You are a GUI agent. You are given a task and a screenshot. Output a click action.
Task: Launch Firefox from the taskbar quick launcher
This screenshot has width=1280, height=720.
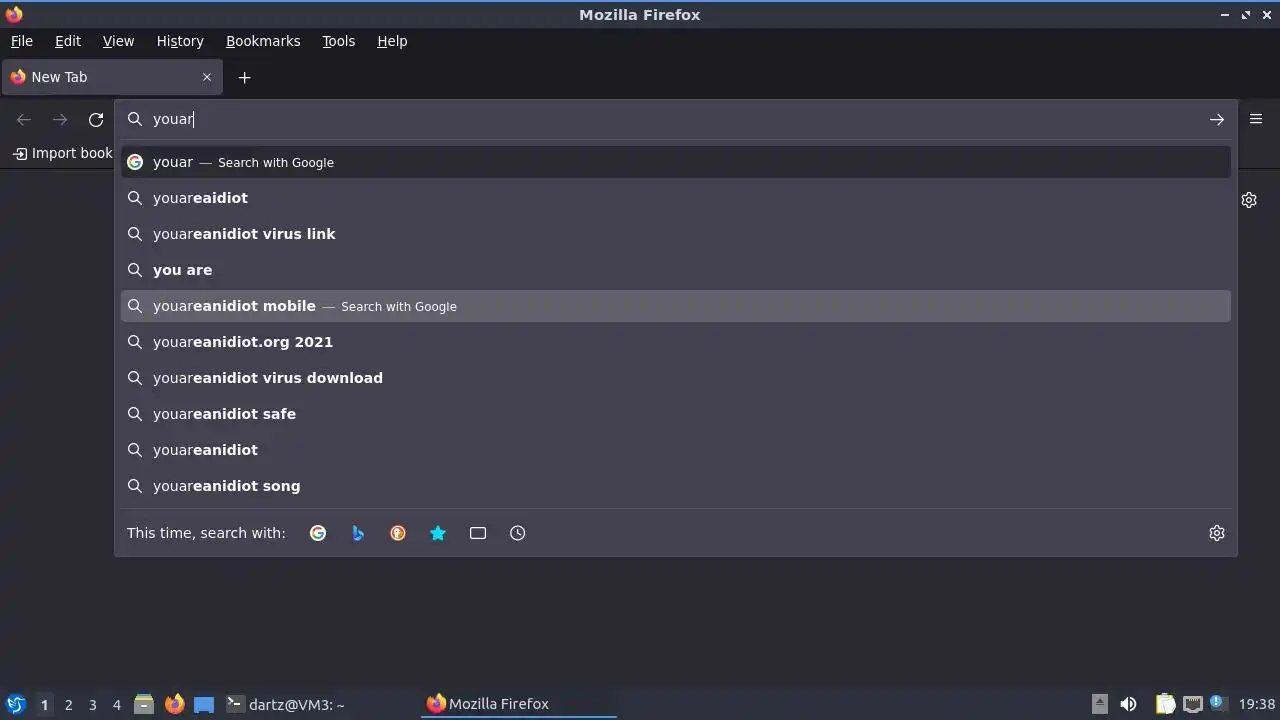174,704
